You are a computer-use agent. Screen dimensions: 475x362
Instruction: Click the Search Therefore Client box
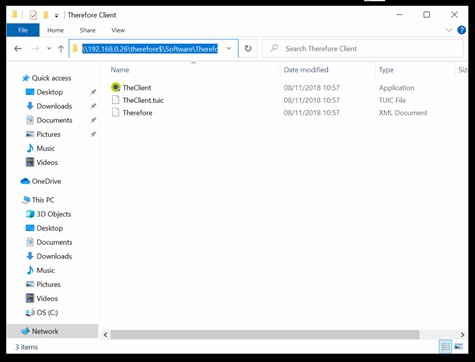tap(363, 49)
